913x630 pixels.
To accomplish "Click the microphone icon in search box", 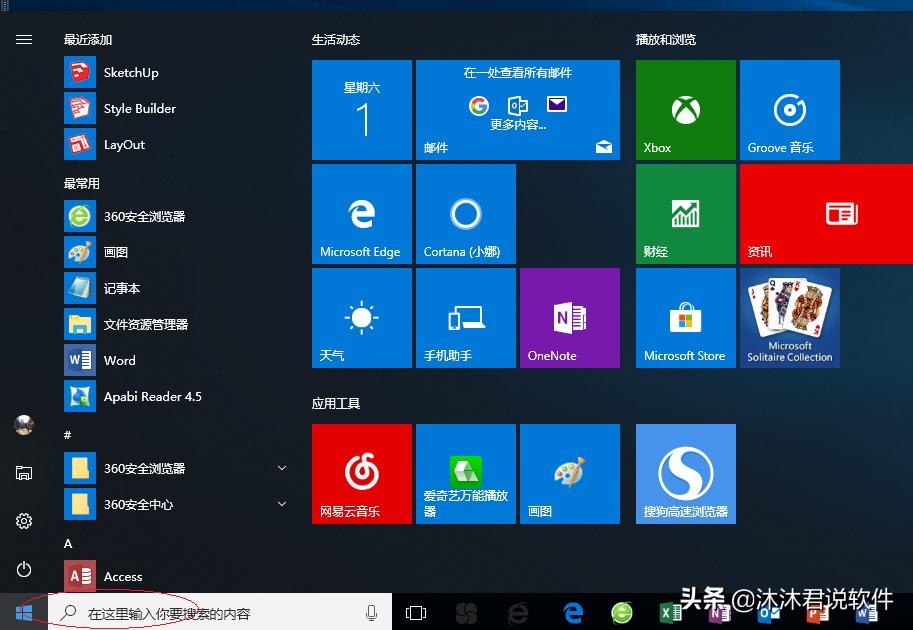I will pyautogui.click(x=371, y=613).
